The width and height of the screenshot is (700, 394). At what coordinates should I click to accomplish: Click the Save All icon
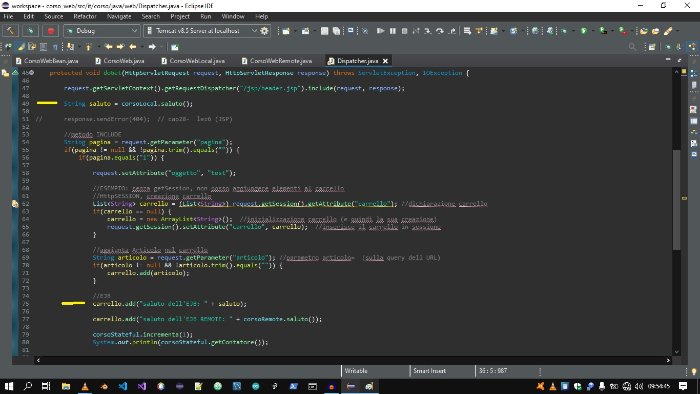(x=336, y=31)
